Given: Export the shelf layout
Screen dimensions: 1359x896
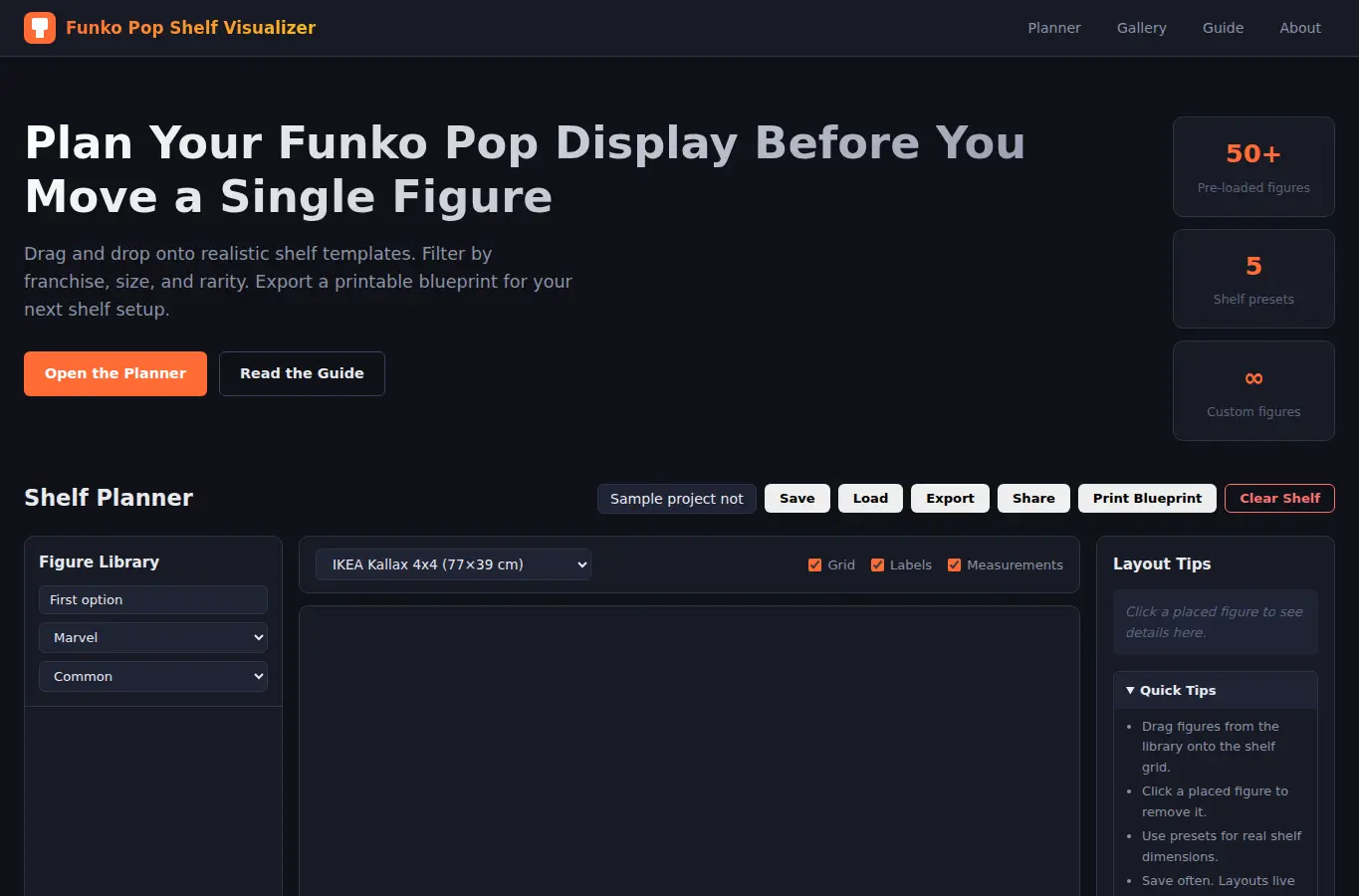Looking at the screenshot, I should pyautogui.click(x=950, y=499).
